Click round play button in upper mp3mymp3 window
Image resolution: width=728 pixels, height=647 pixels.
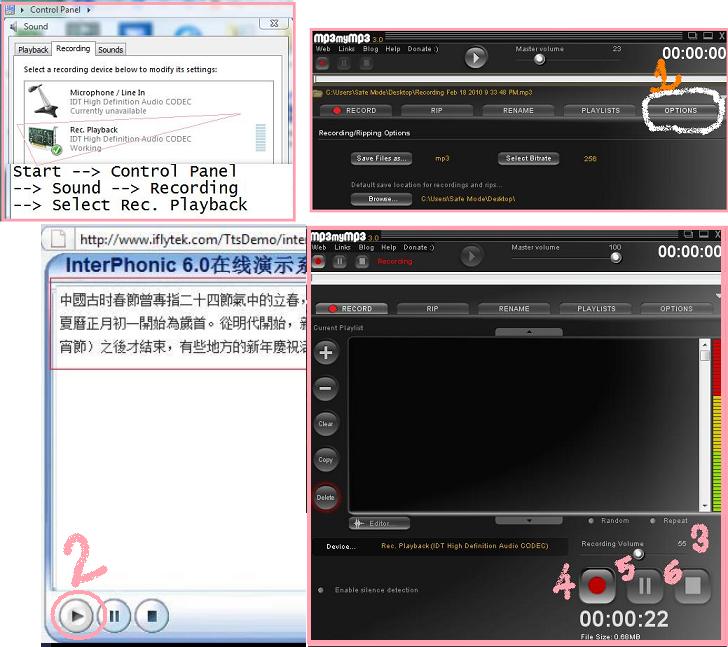[475, 58]
